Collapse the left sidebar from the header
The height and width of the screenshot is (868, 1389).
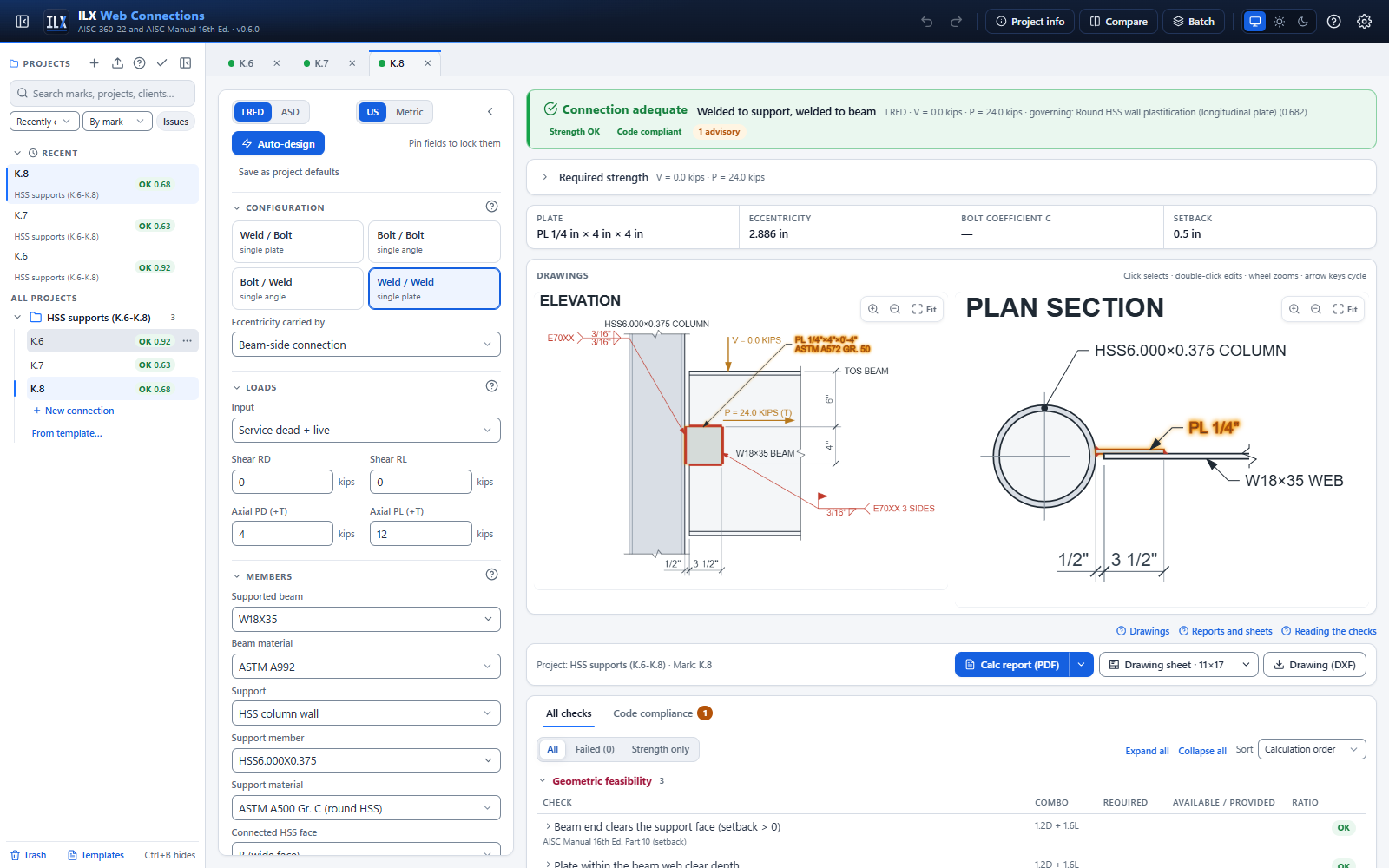pyautogui.click(x=23, y=22)
